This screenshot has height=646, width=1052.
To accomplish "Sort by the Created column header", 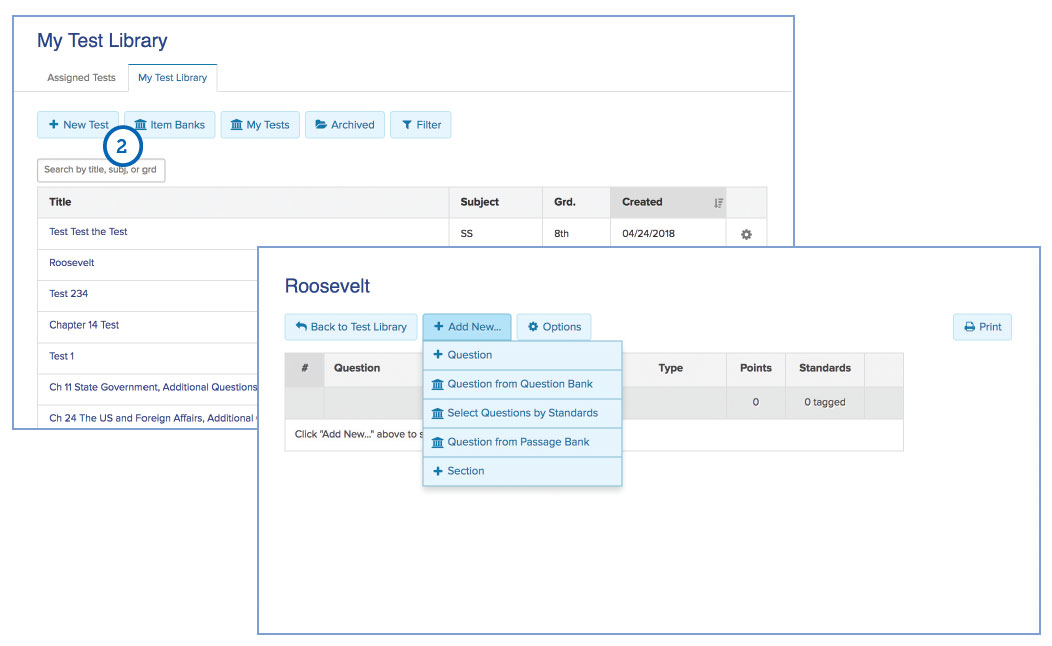I will pos(668,202).
